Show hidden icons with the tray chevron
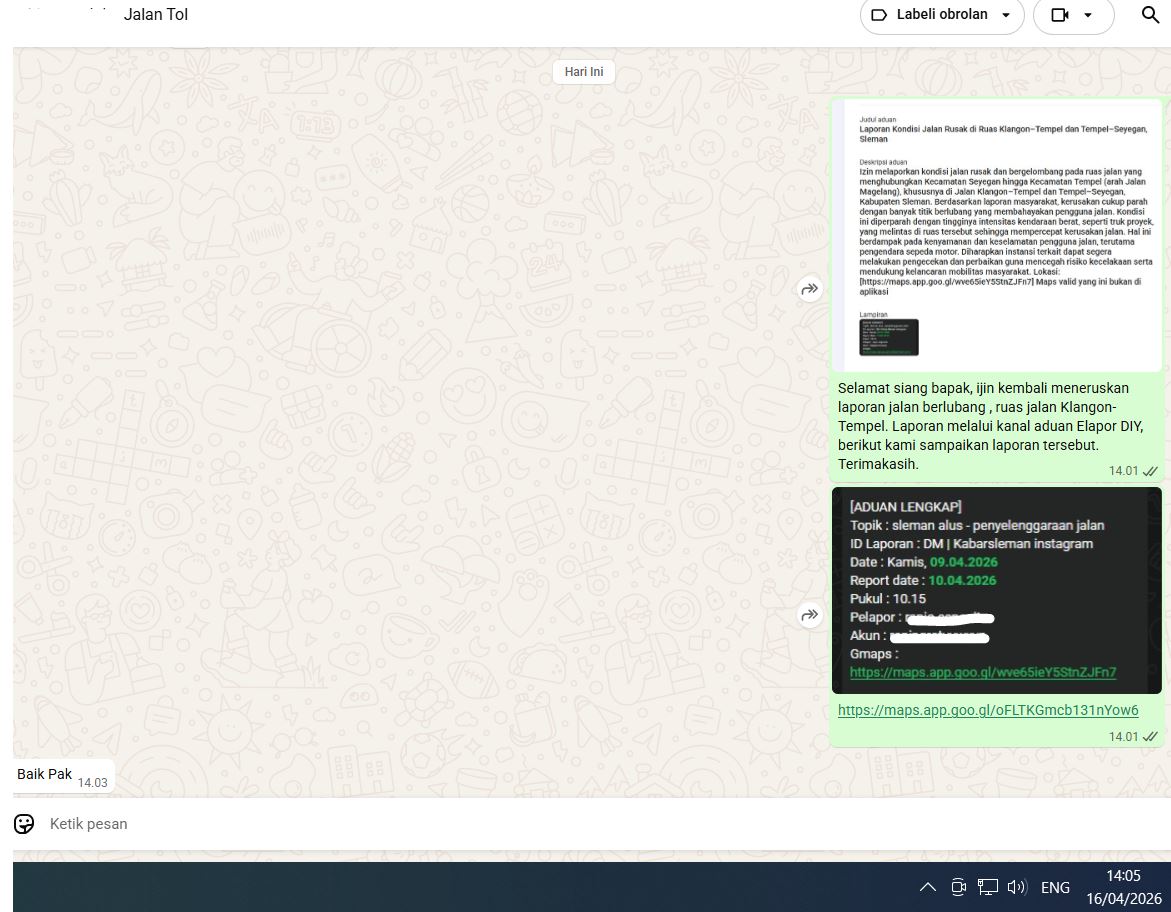This screenshot has height=912, width=1171. [928, 887]
